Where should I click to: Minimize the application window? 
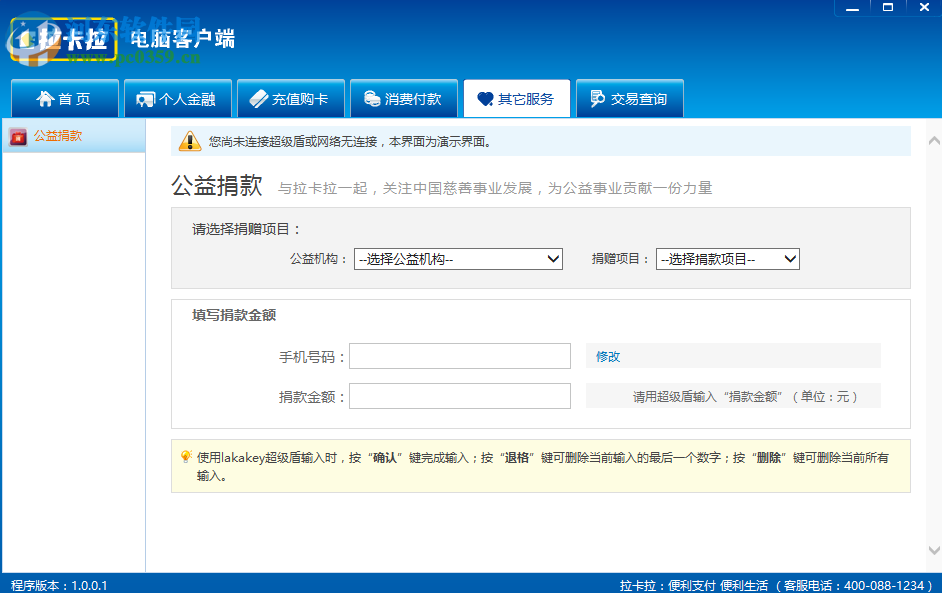pos(852,8)
